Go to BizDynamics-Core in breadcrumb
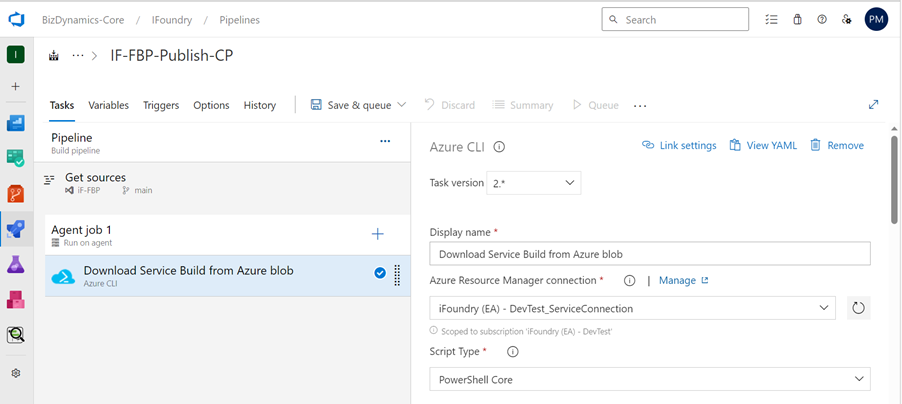 click(x=83, y=20)
